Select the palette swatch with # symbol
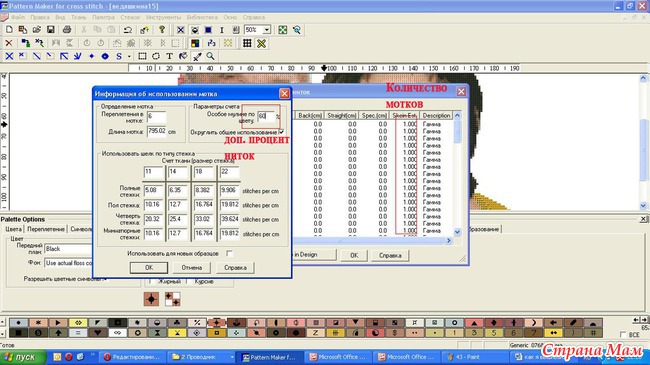The width and height of the screenshot is (650, 365). click(593, 333)
